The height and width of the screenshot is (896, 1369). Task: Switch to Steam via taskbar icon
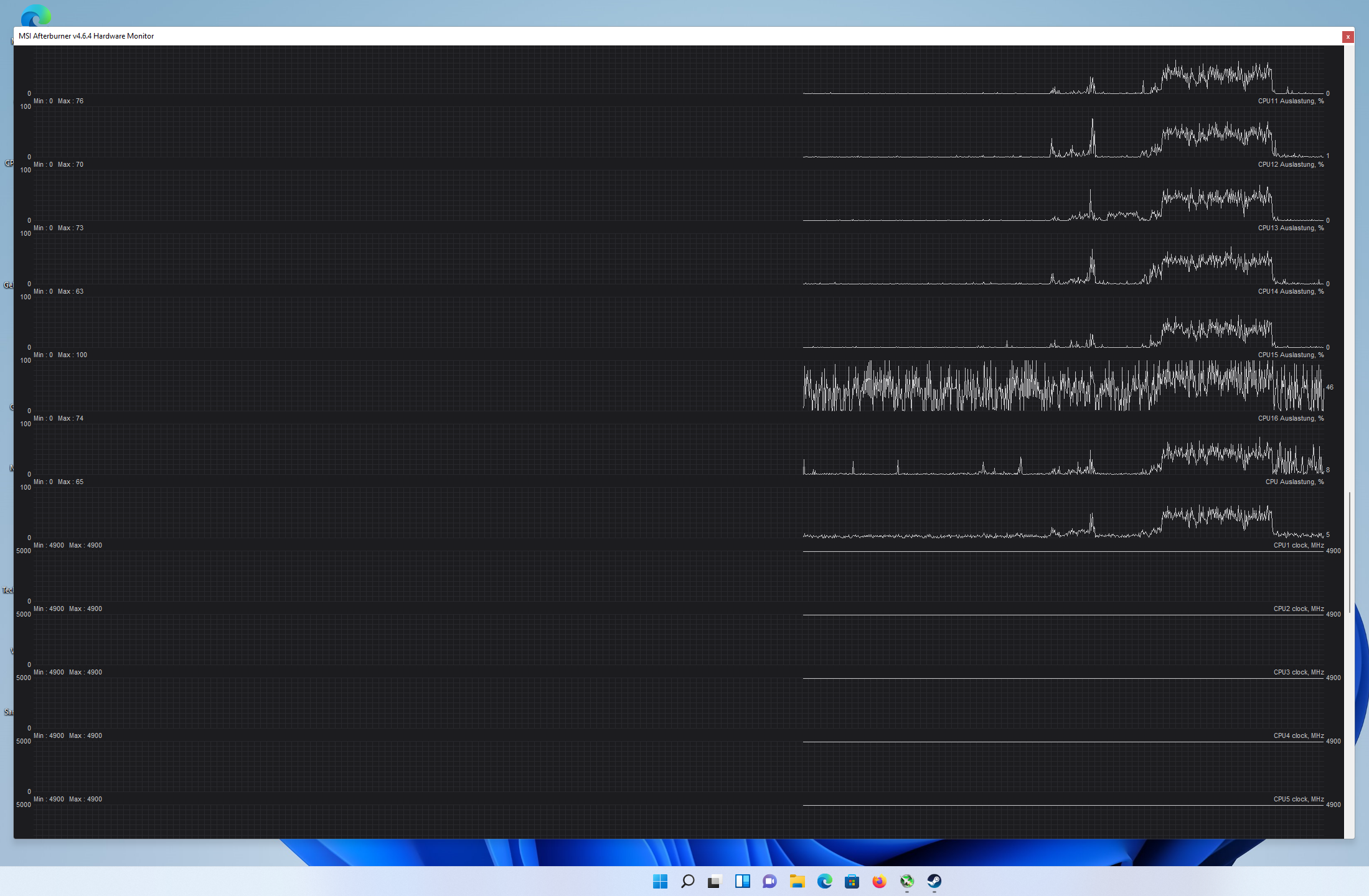(x=934, y=881)
